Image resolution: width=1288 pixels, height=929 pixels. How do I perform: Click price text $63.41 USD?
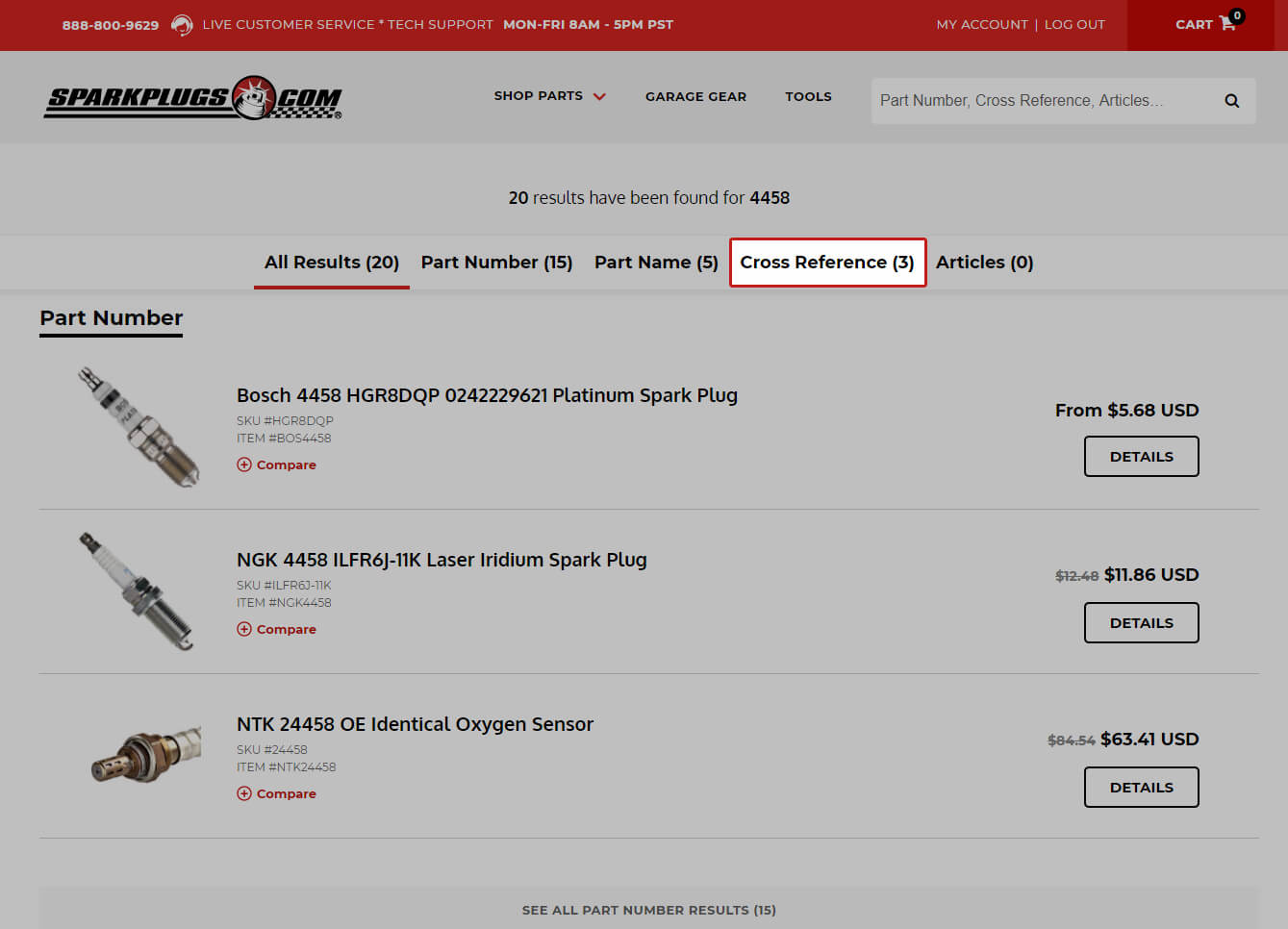1149,740
